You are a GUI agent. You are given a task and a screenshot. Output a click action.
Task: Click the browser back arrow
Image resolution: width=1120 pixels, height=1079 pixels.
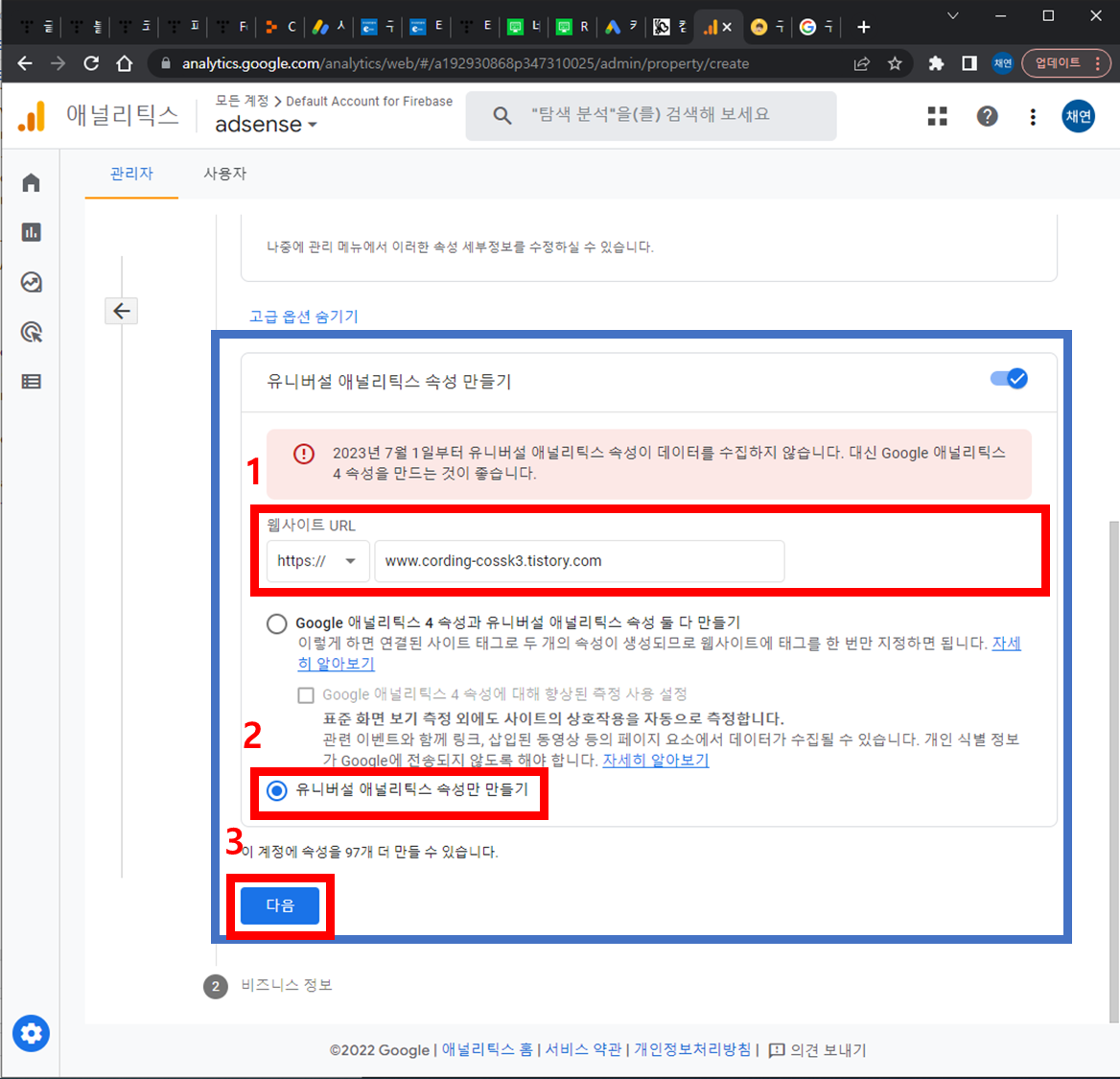pyautogui.click(x=25, y=63)
